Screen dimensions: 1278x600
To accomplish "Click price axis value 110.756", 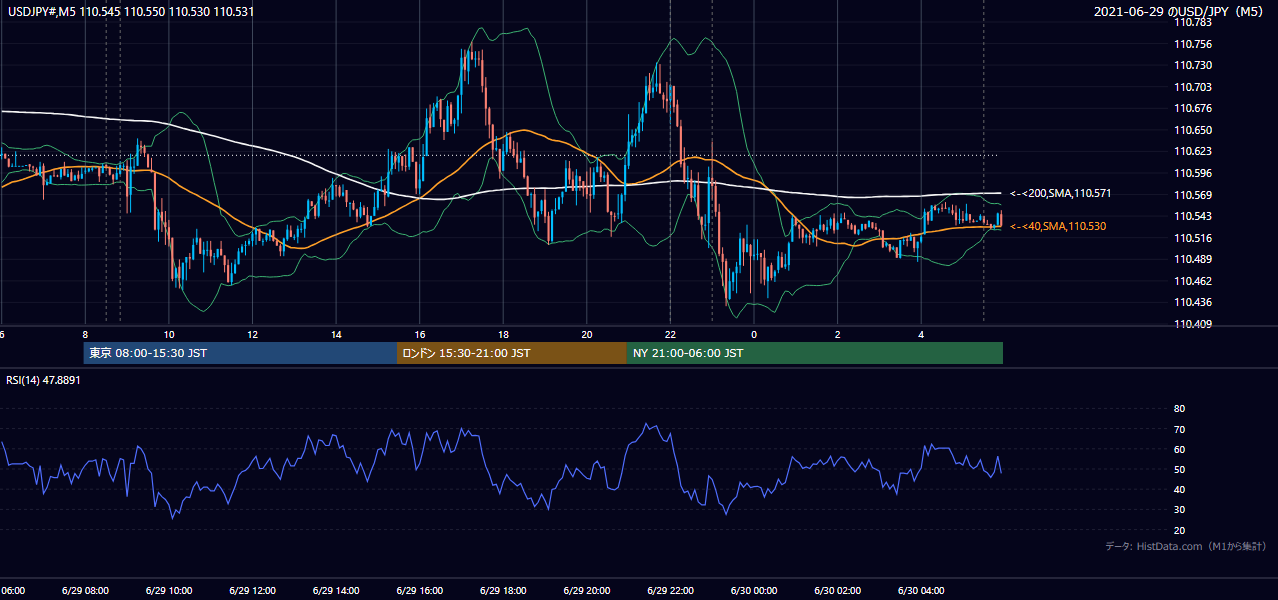I will (1195, 44).
